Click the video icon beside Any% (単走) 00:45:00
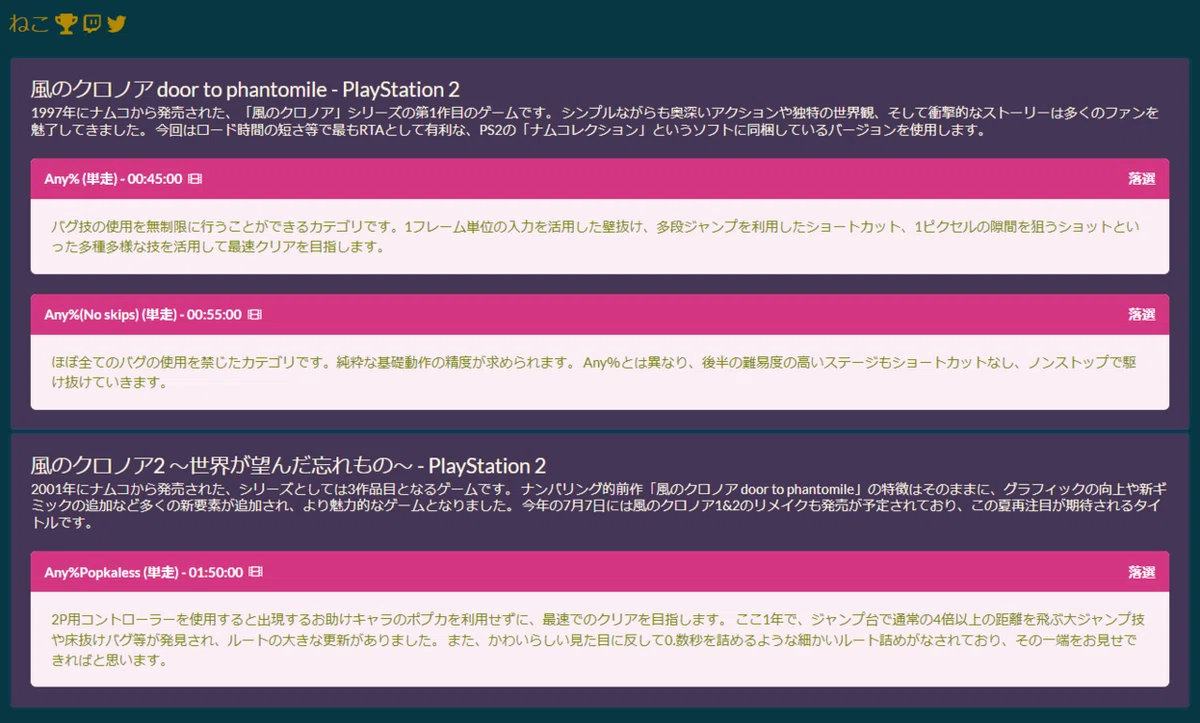Image resolution: width=1200 pixels, height=723 pixels. tap(195, 179)
